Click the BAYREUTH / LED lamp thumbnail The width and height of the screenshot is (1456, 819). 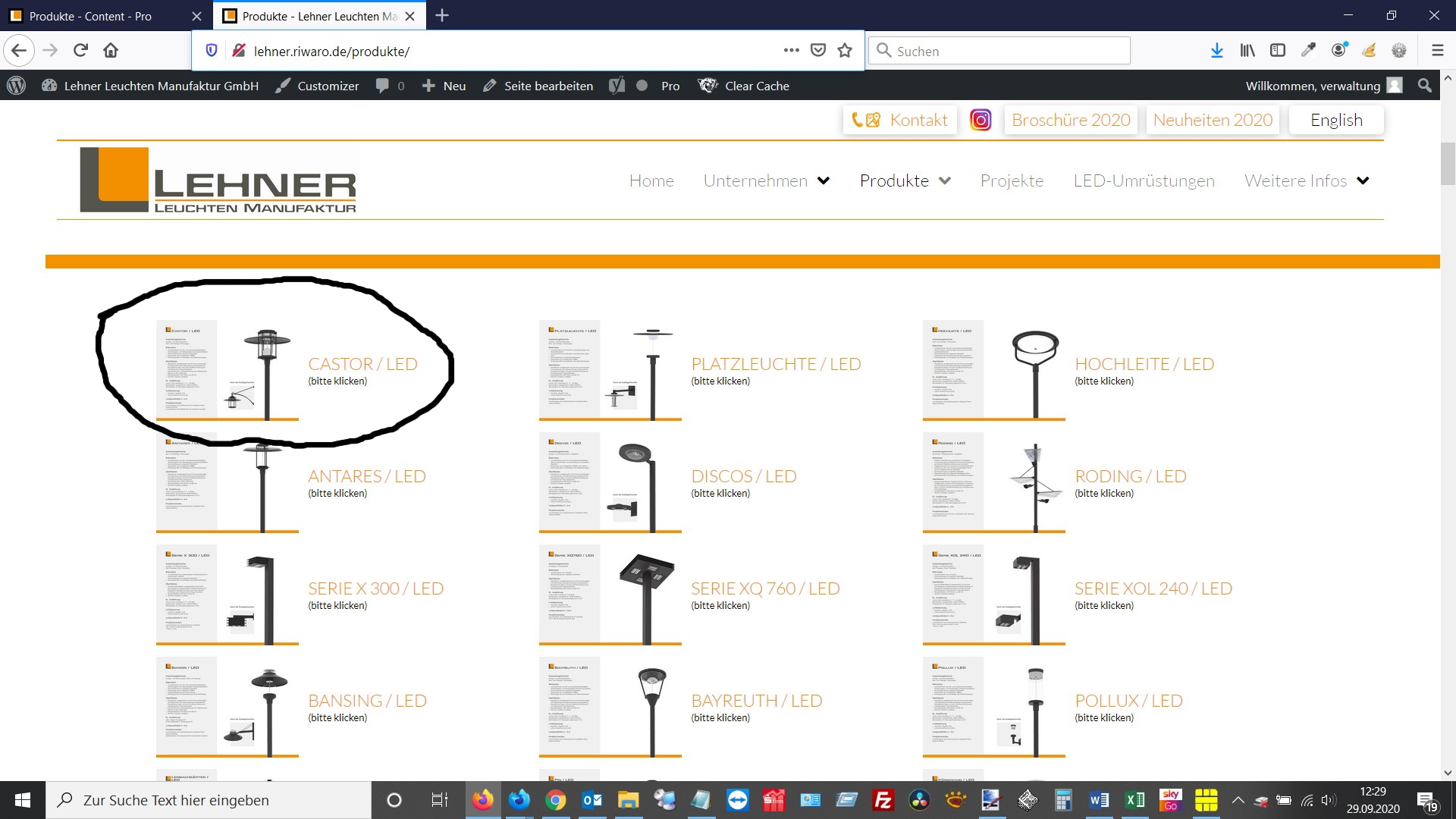pyautogui.click(x=610, y=707)
